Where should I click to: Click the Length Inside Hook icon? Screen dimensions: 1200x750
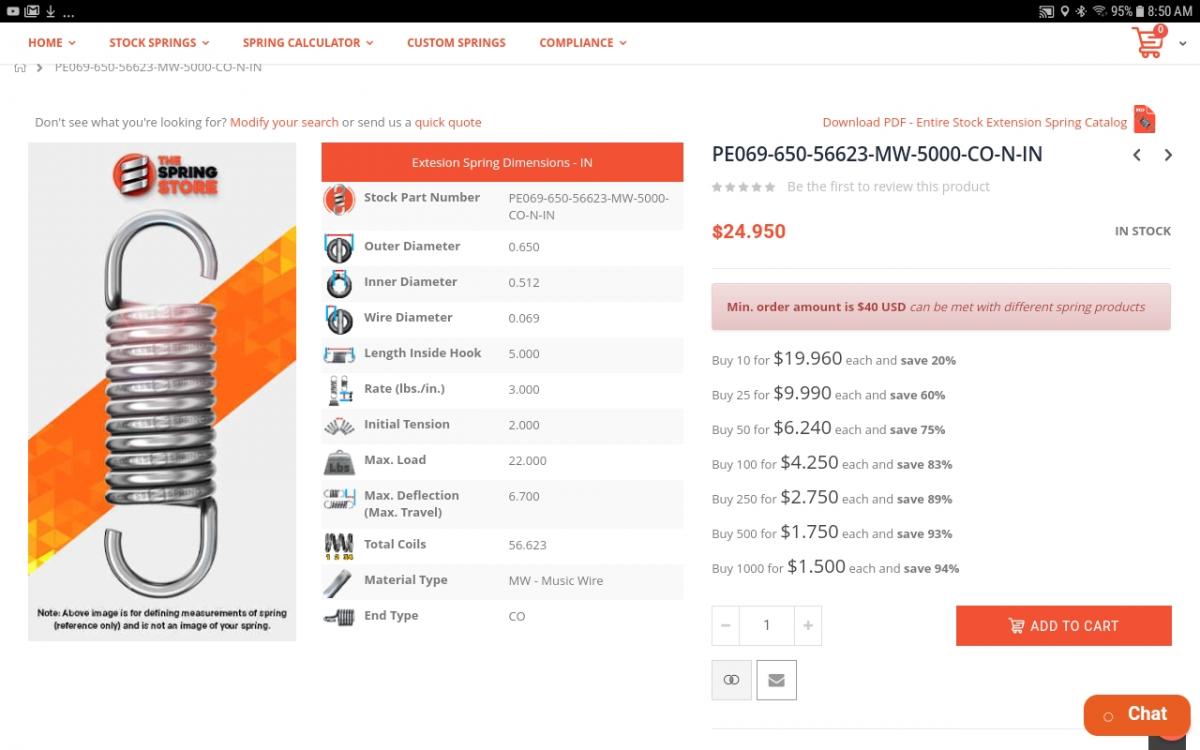click(x=339, y=354)
